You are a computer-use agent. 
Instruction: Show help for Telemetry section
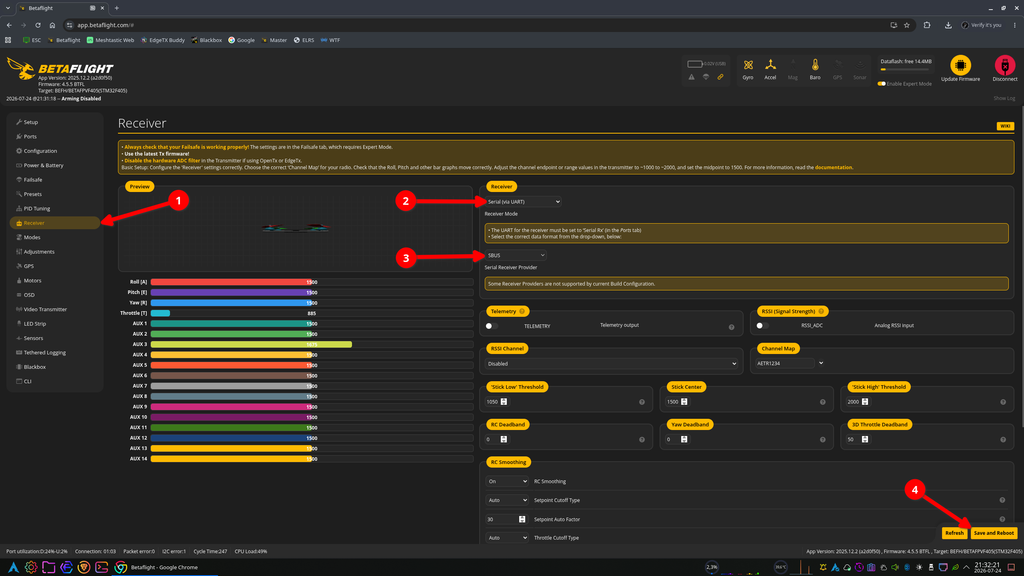coord(522,312)
